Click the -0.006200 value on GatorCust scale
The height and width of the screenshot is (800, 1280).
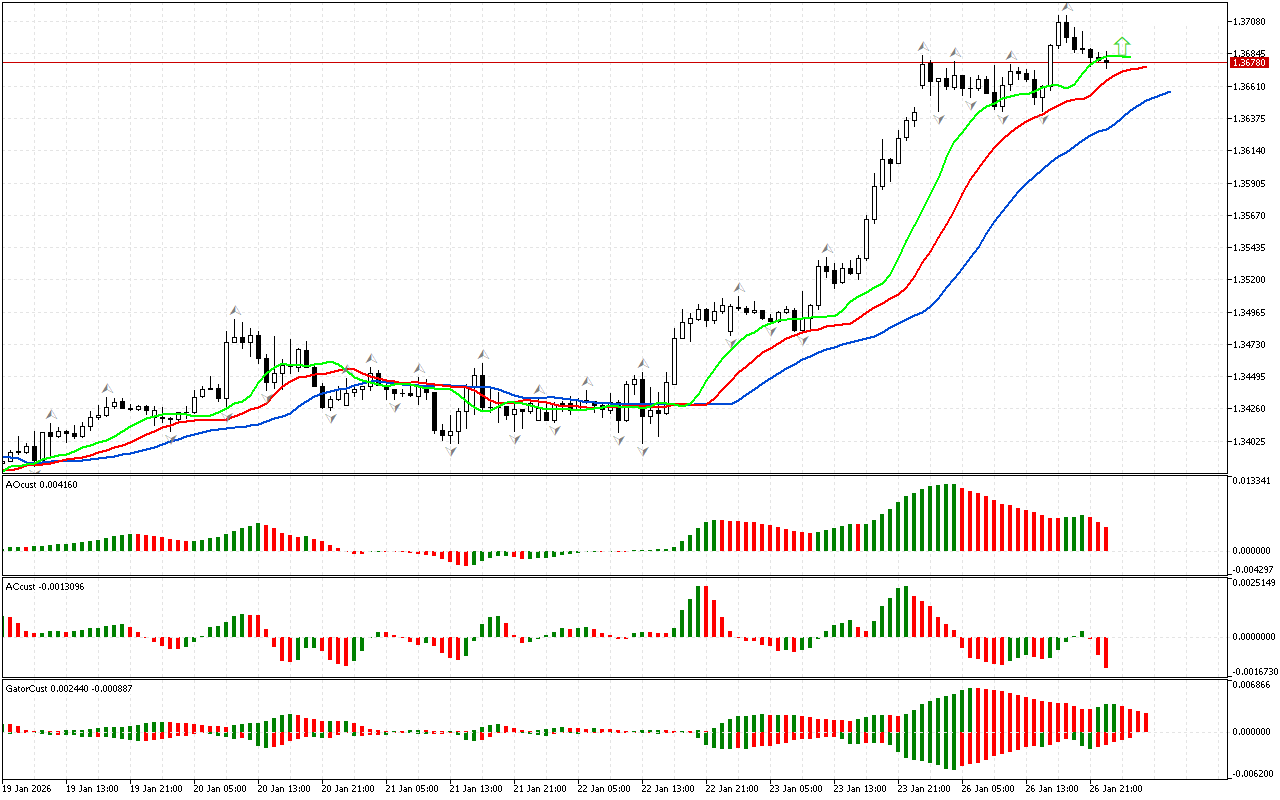click(x=1251, y=774)
